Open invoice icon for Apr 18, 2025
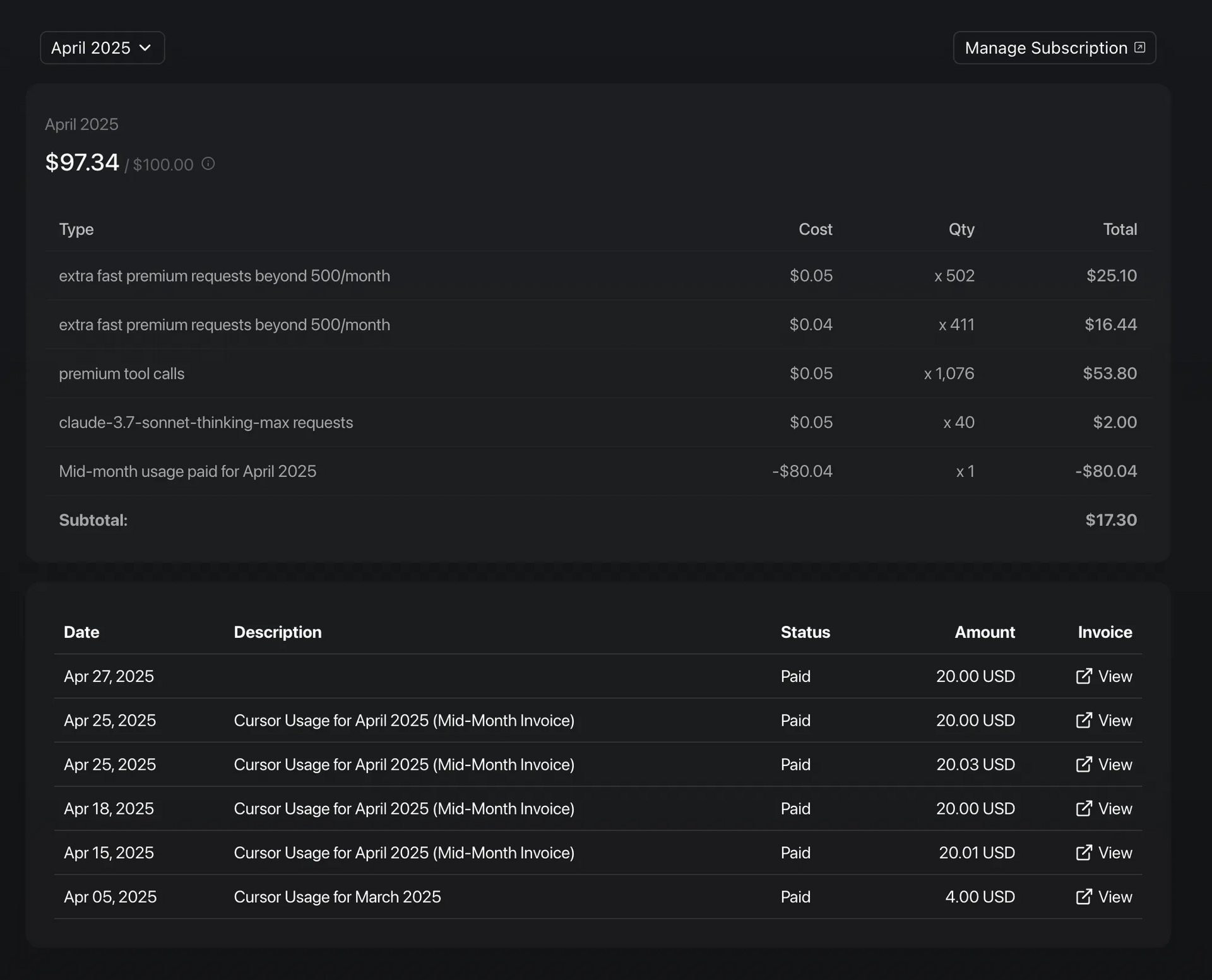The height and width of the screenshot is (980, 1212). [x=1083, y=809]
